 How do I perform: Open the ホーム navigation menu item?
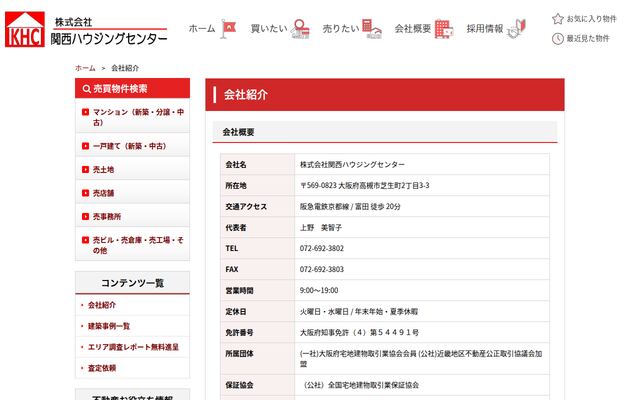(x=202, y=29)
